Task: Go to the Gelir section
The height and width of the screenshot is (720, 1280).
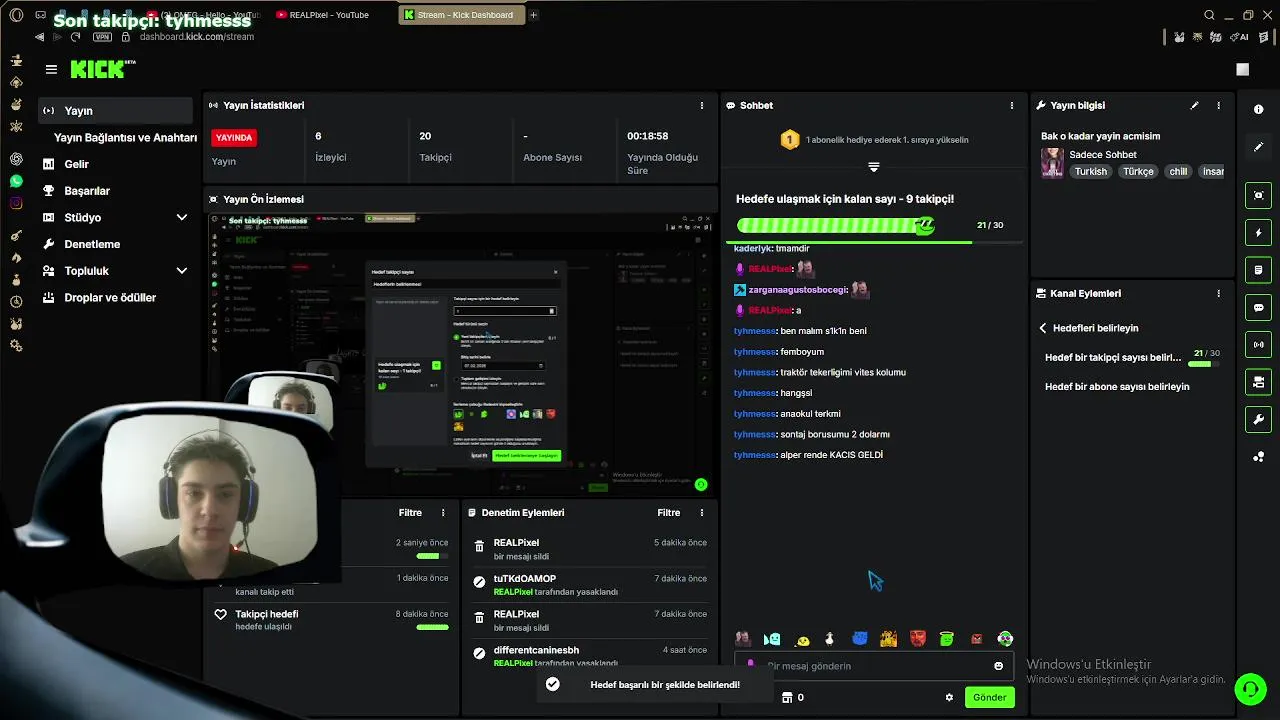Action: pyautogui.click(x=76, y=164)
